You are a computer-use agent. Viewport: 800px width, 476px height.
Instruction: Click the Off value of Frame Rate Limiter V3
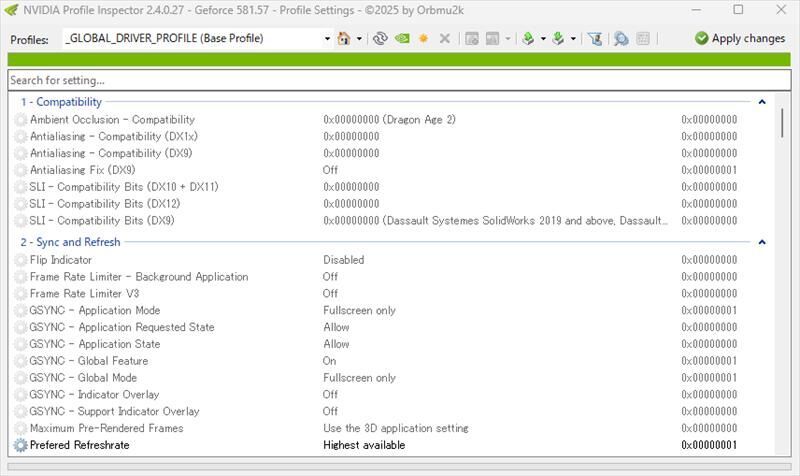point(330,293)
